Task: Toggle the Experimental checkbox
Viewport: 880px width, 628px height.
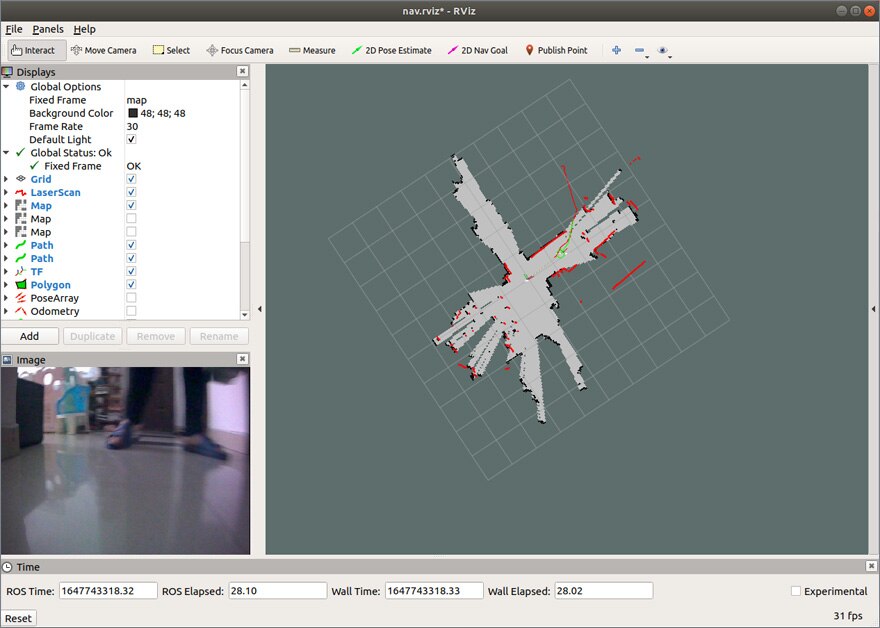Action: (x=796, y=591)
